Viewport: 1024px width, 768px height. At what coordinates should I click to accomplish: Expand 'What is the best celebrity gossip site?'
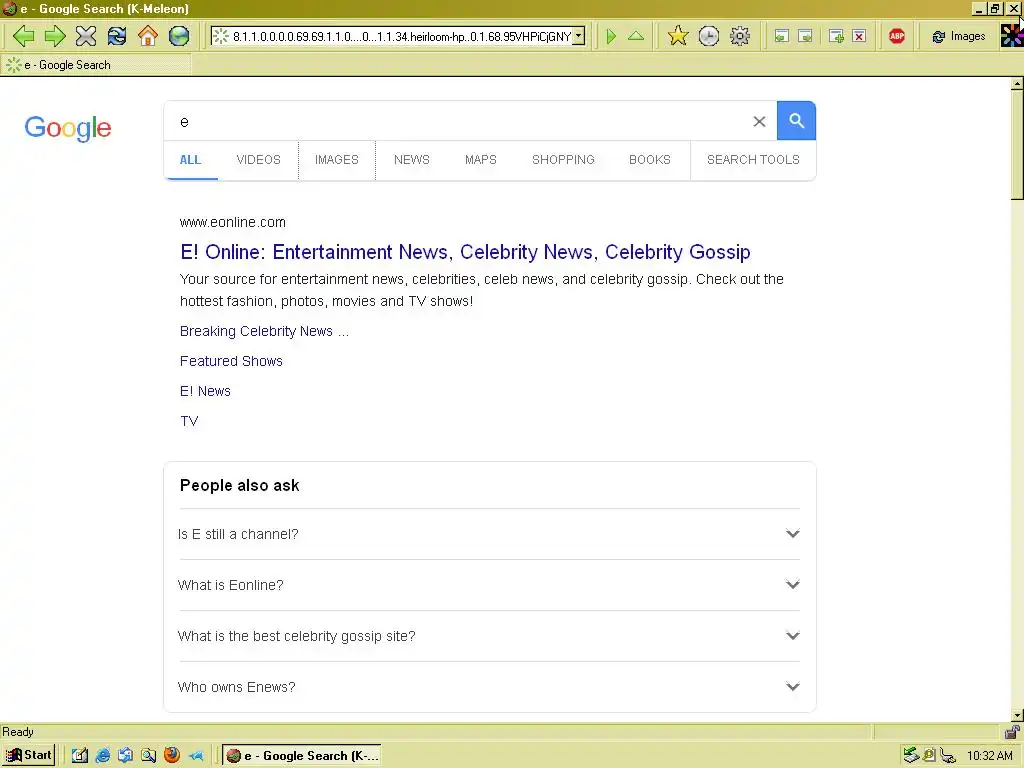(x=490, y=636)
